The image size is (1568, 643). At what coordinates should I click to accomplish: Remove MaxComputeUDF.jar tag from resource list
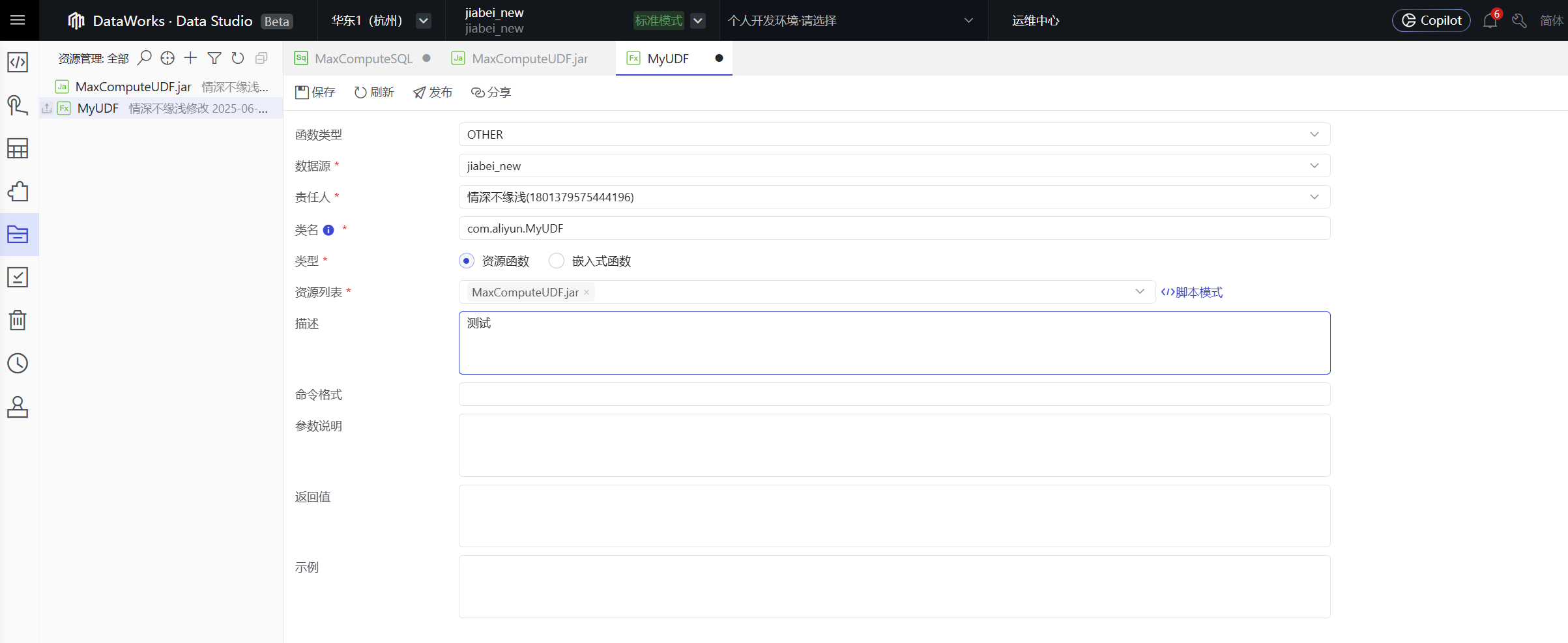pos(587,293)
